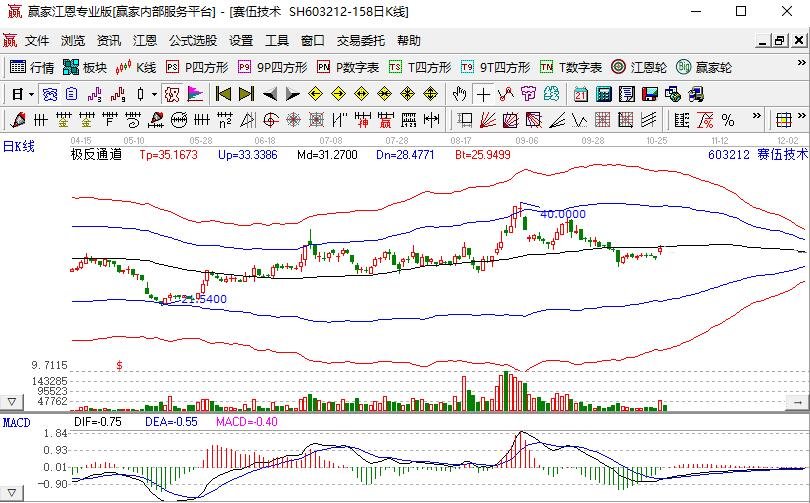Click the clipboard document icon
This screenshot has height=503, width=810.
coord(71,95)
